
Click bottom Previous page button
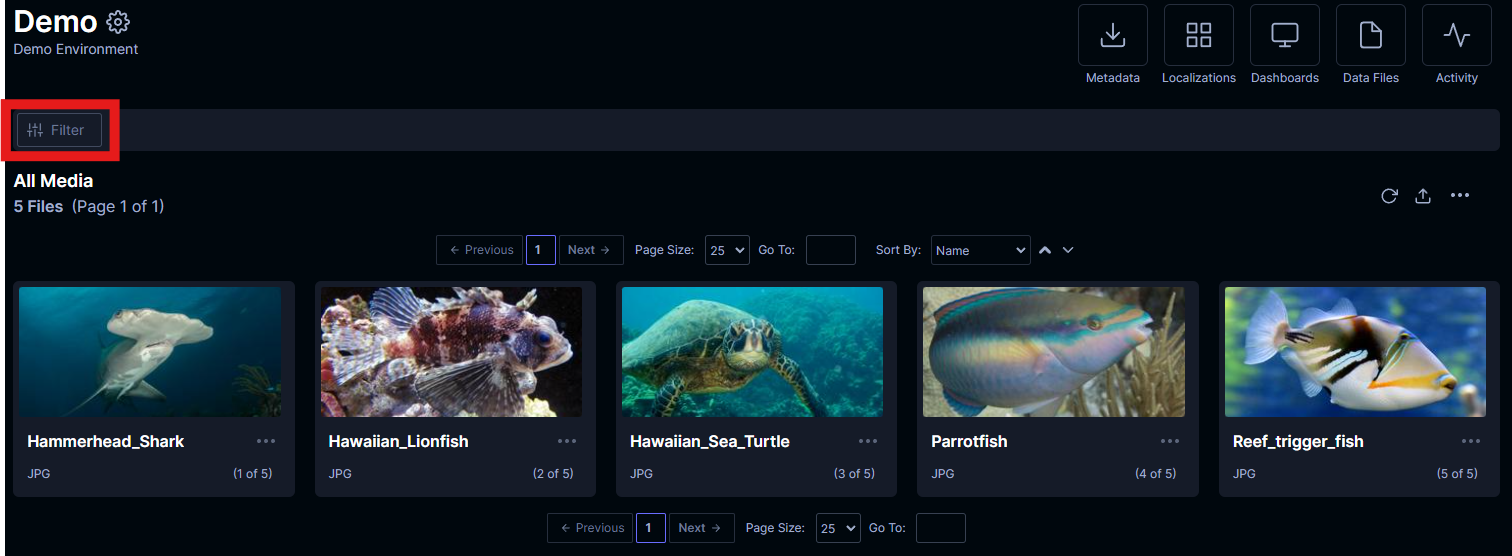pyautogui.click(x=591, y=528)
